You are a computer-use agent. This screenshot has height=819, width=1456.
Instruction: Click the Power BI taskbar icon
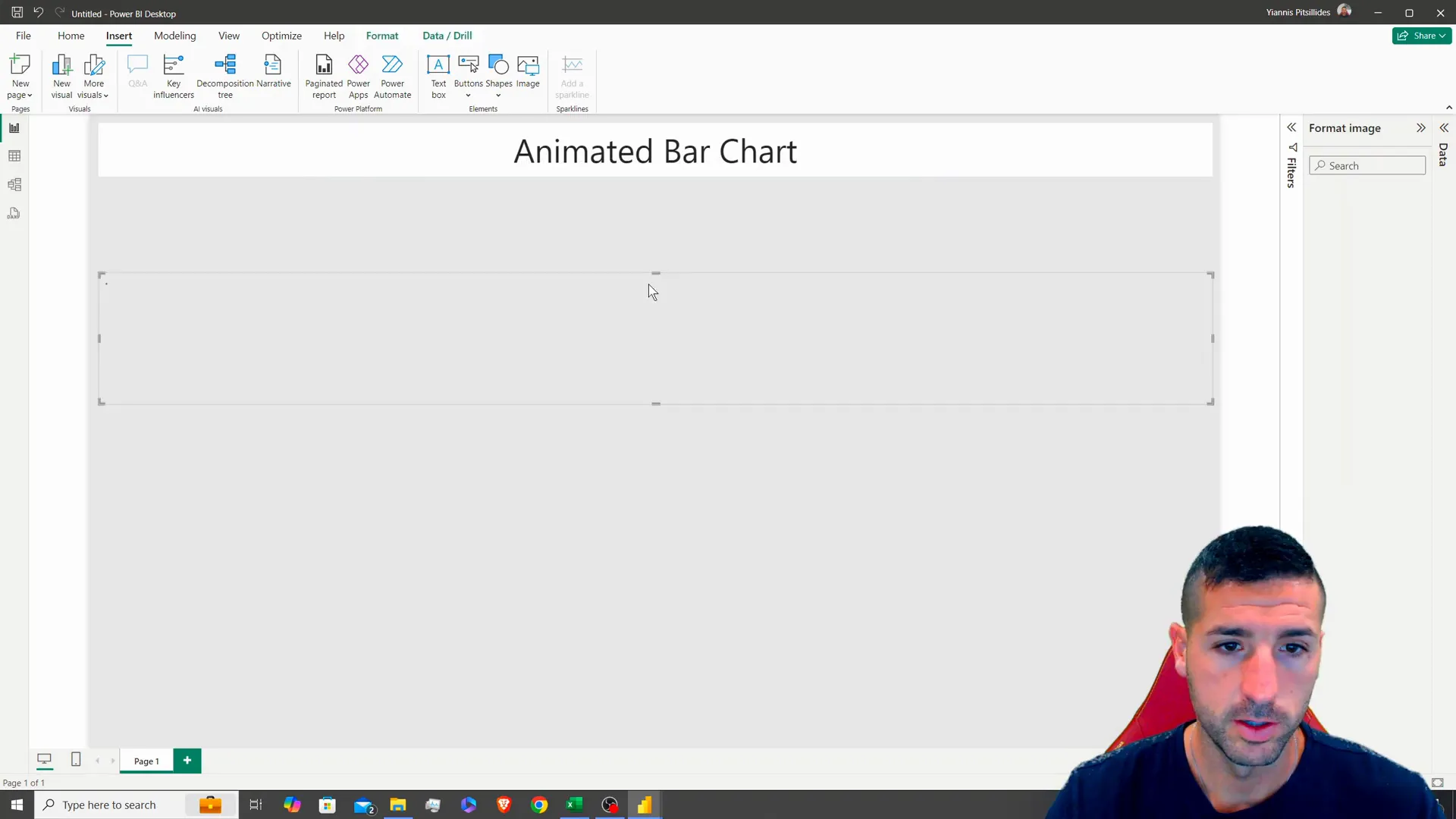[x=645, y=805]
